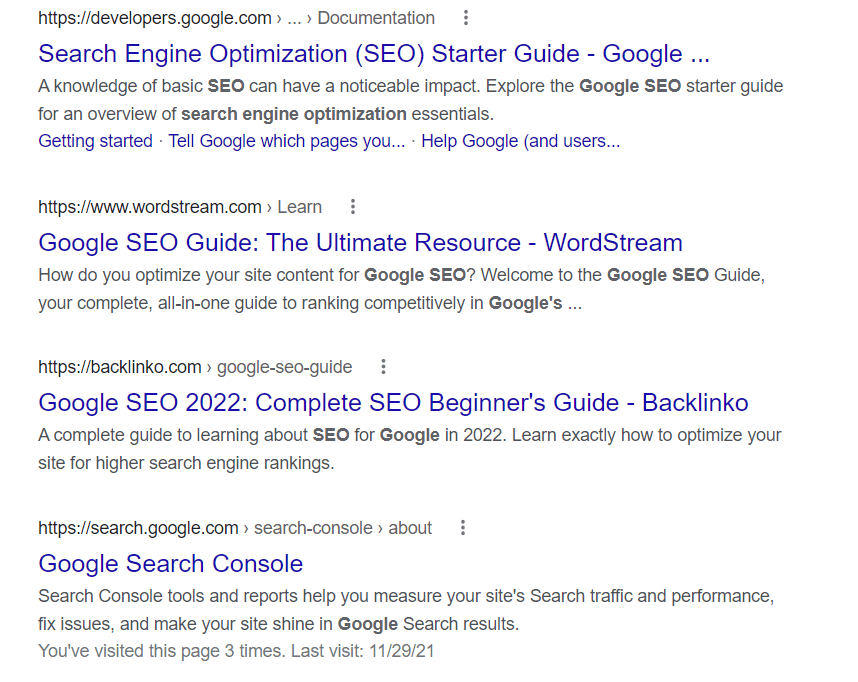The image size is (858, 682).
Task: Expand the collapsed "..." breadcrumb under developers.google.com
Action: [295, 17]
